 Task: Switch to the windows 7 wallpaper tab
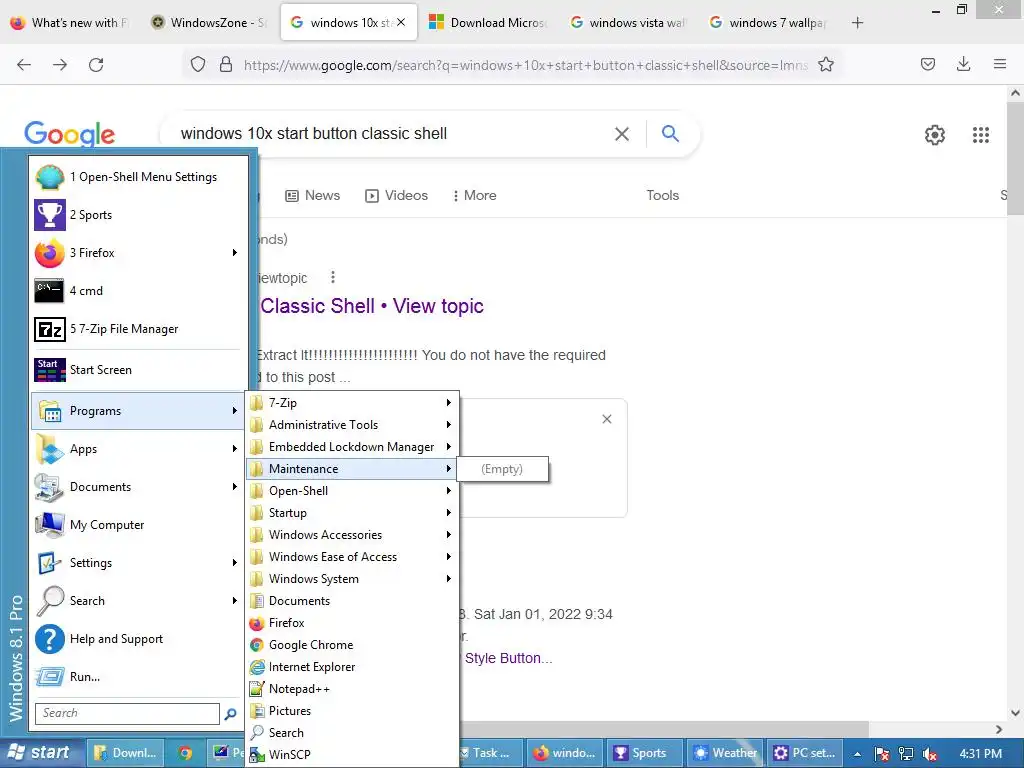[769, 23]
